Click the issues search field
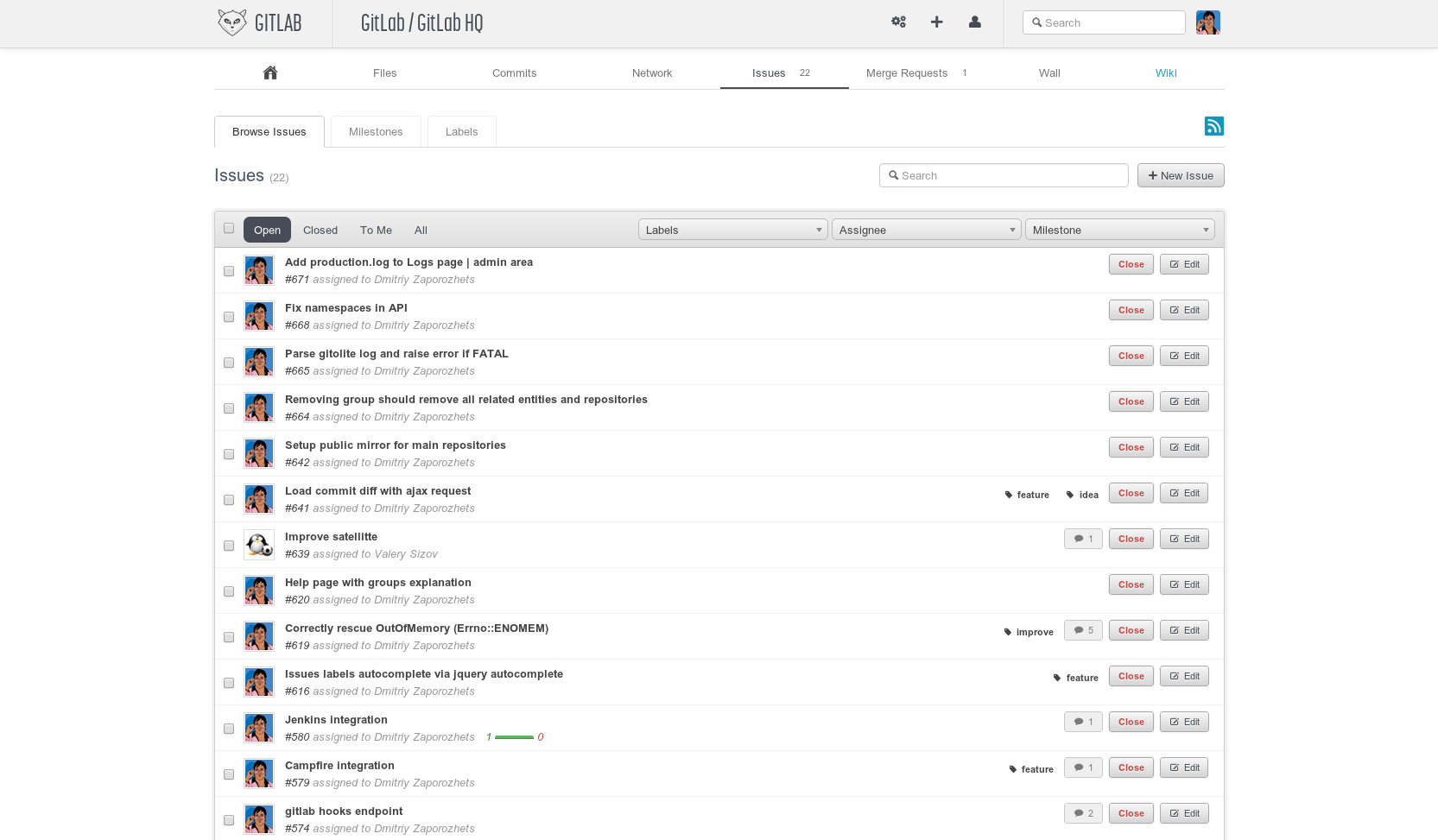 1004,175
